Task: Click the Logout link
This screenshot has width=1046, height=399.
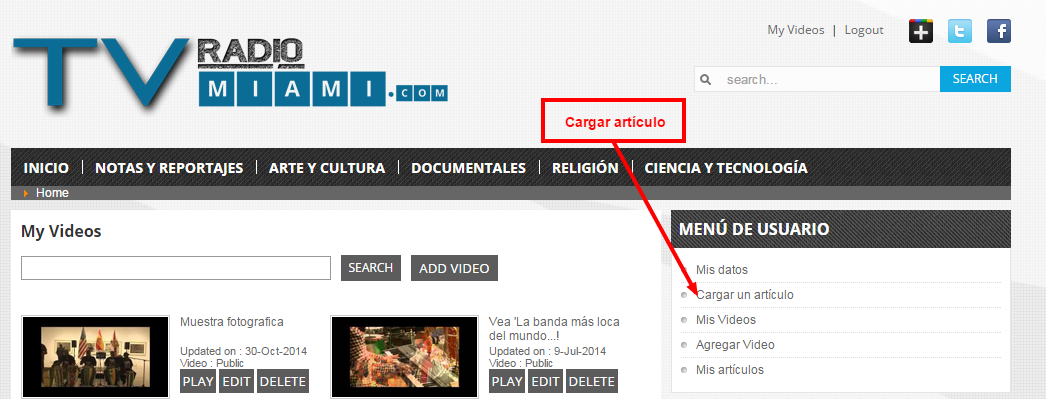Action: [x=864, y=30]
